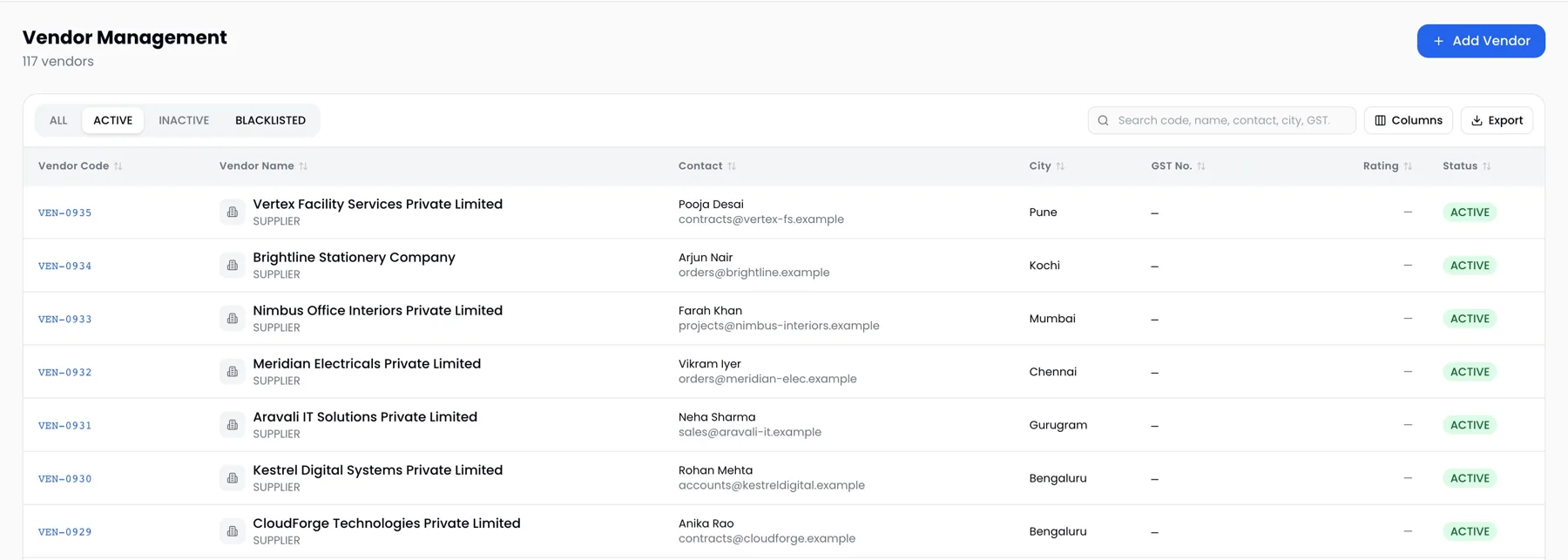Sort by Vendor Name arrows icon
The width and height of the screenshot is (1568, 560).
coord(303,165)
